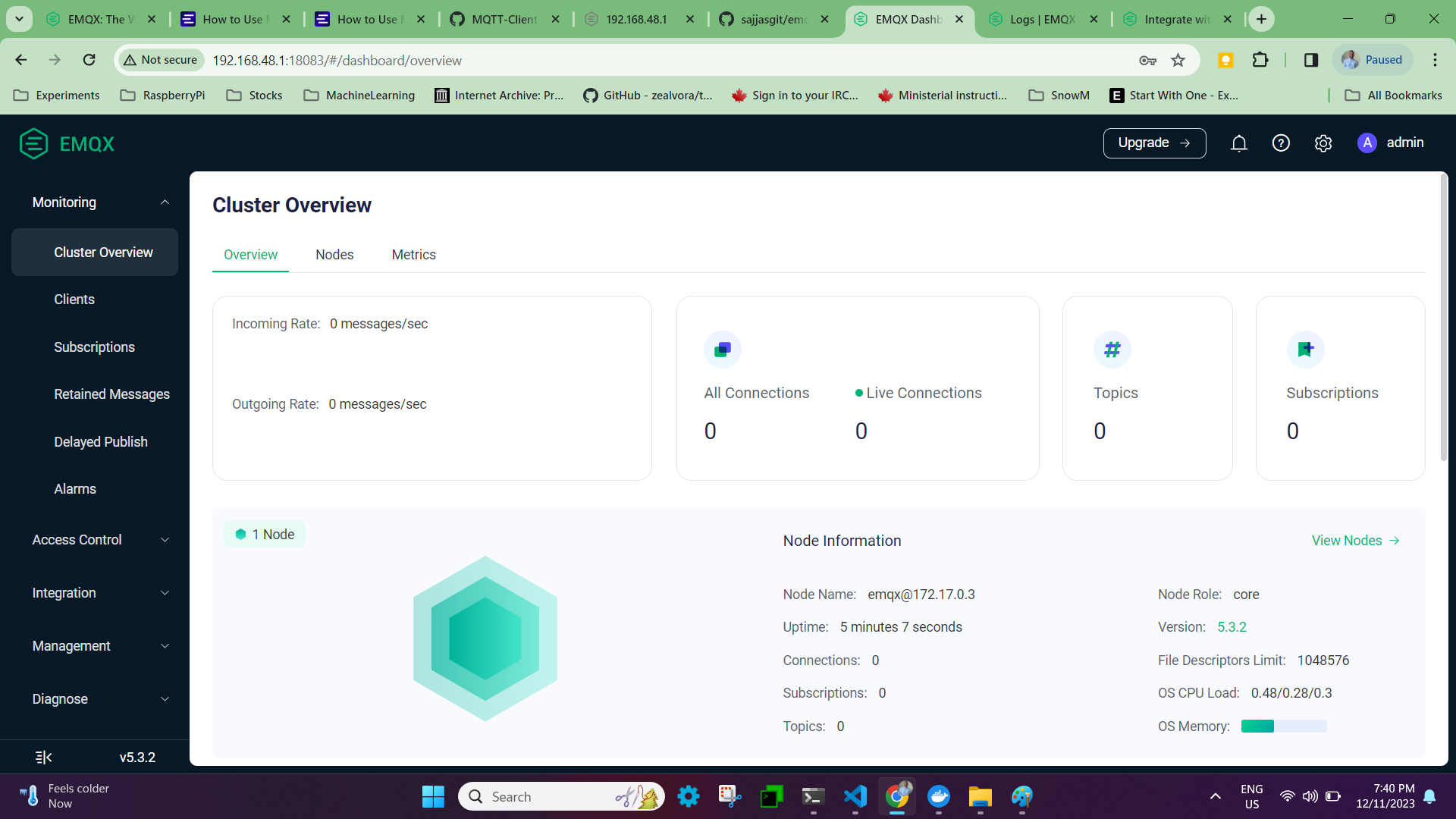Click the All Connections card icon

click(x=723, y=350)
